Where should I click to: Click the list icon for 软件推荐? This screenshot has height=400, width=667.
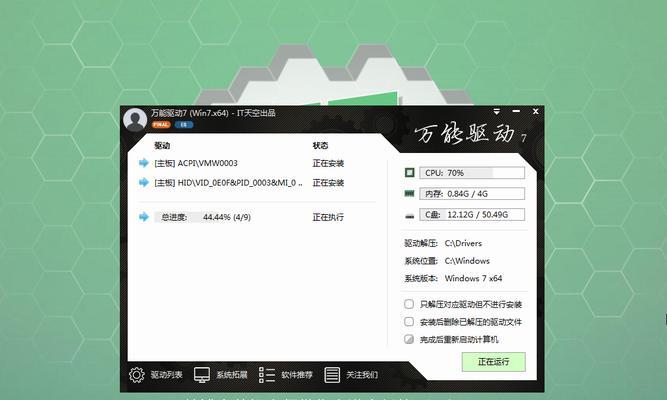pos(267,375)
